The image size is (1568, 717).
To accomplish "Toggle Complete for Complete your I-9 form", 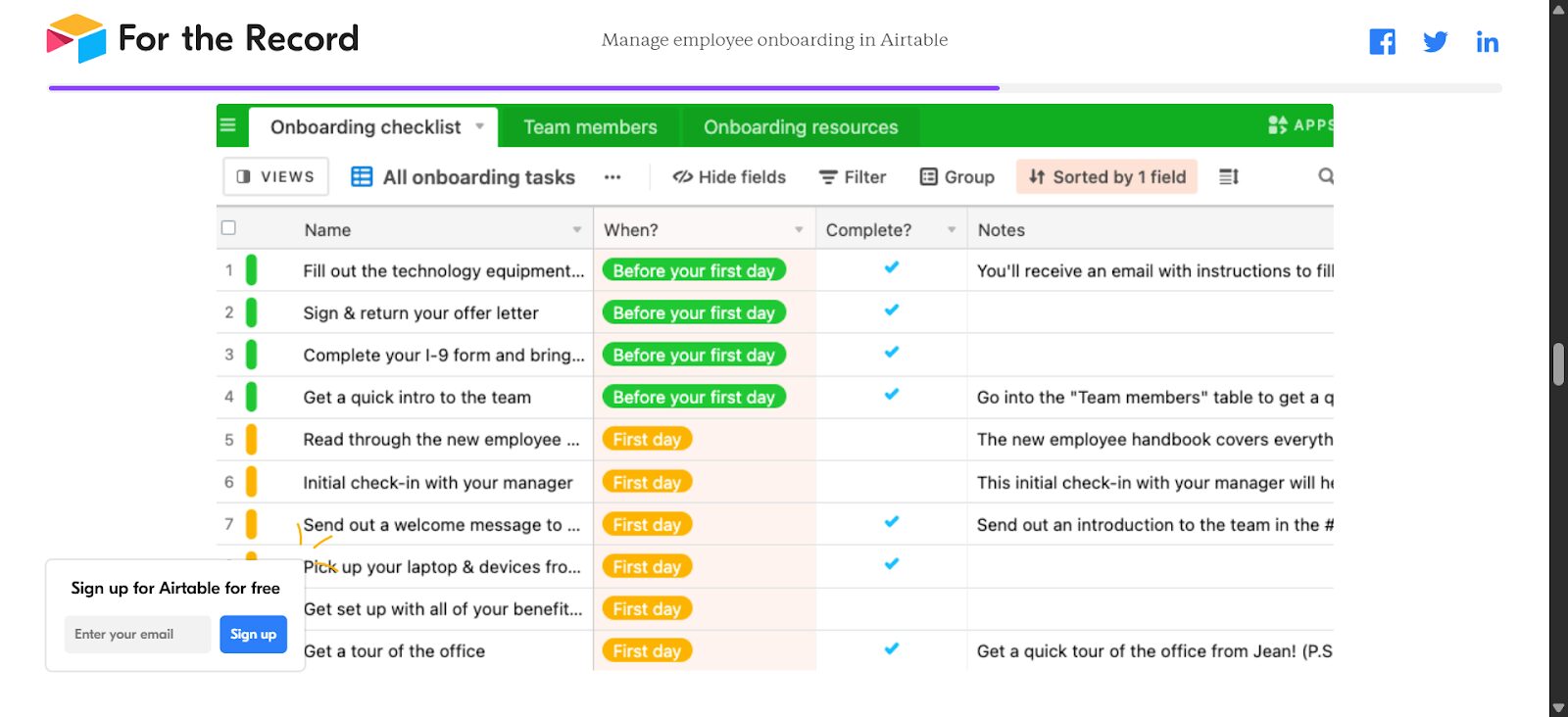I will pos(892,352).
